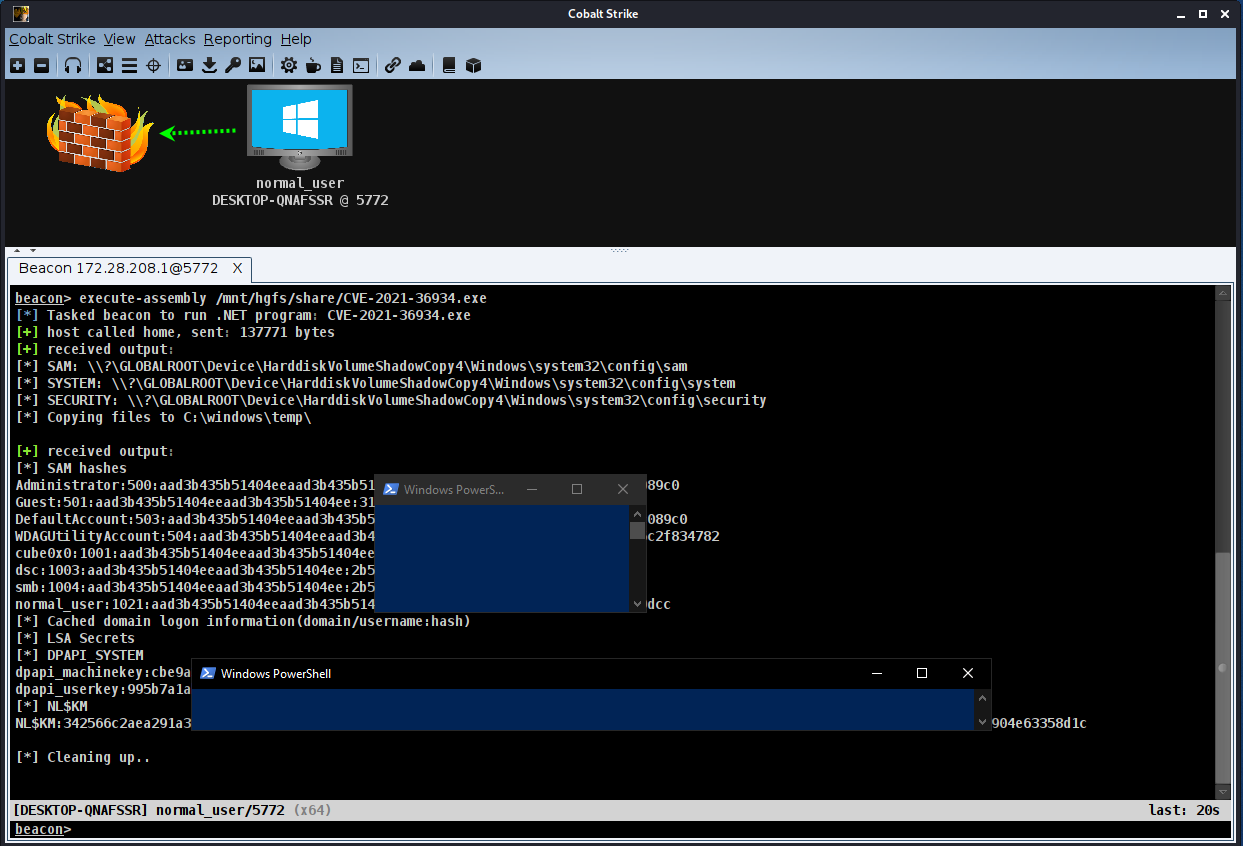The height and width of the screenshot is (846, 1243).
Task: Close the large Windows PowerShell window
Action: click(968, 673)
